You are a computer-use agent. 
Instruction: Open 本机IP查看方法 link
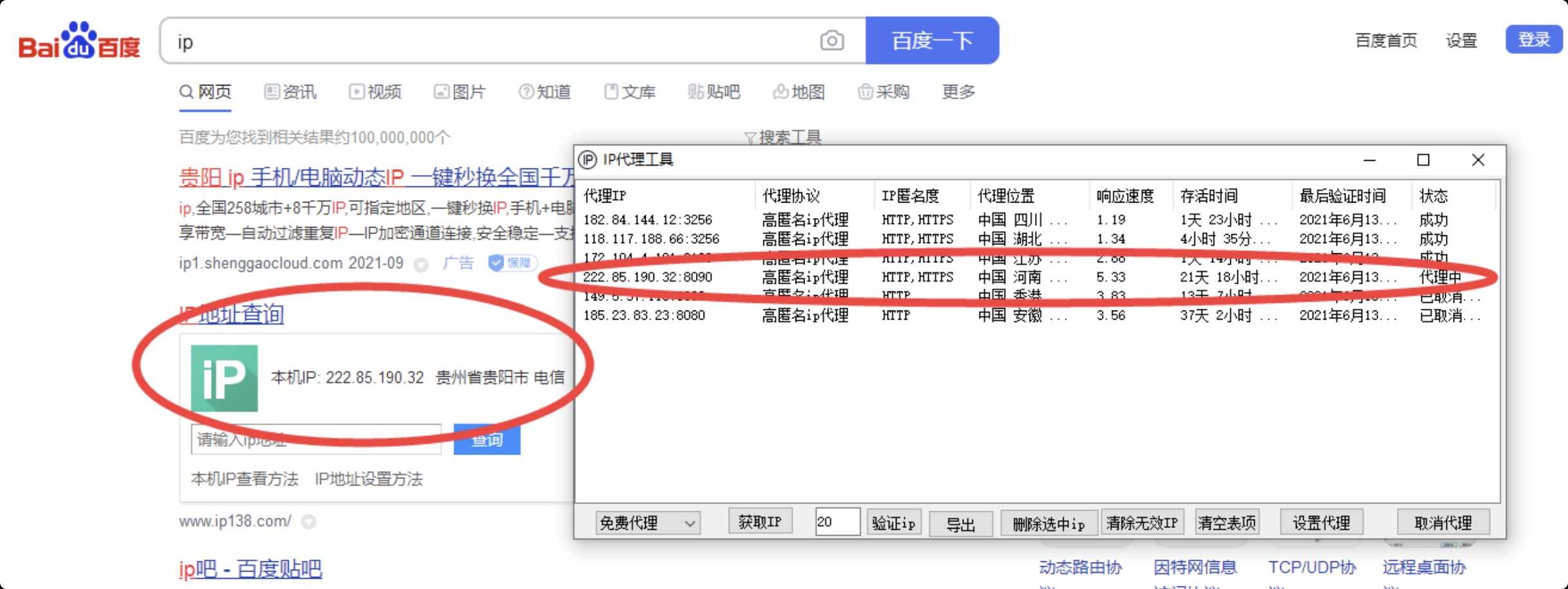click(x=244, y=479)
